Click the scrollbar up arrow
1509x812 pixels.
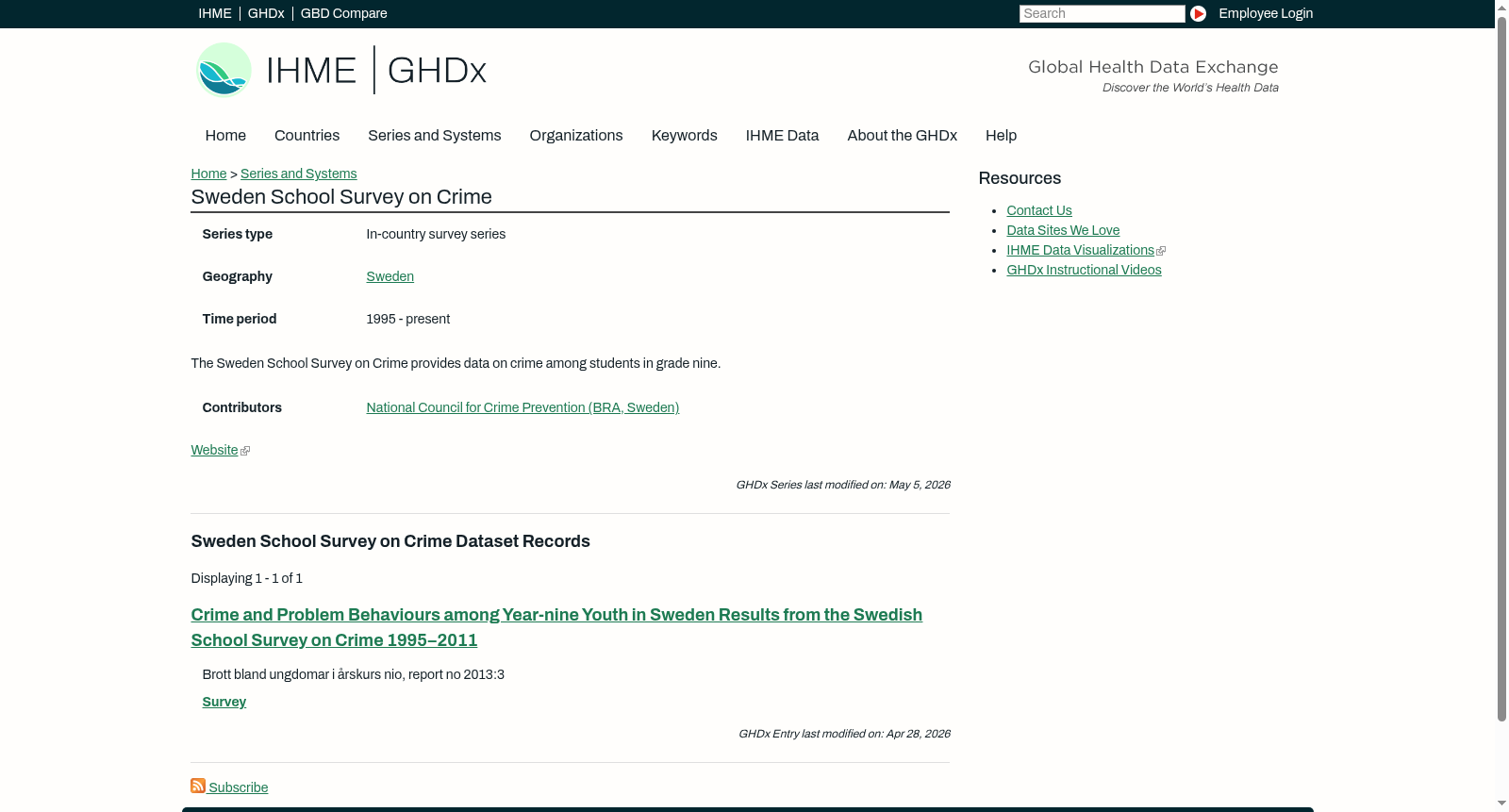point(1501,7)
